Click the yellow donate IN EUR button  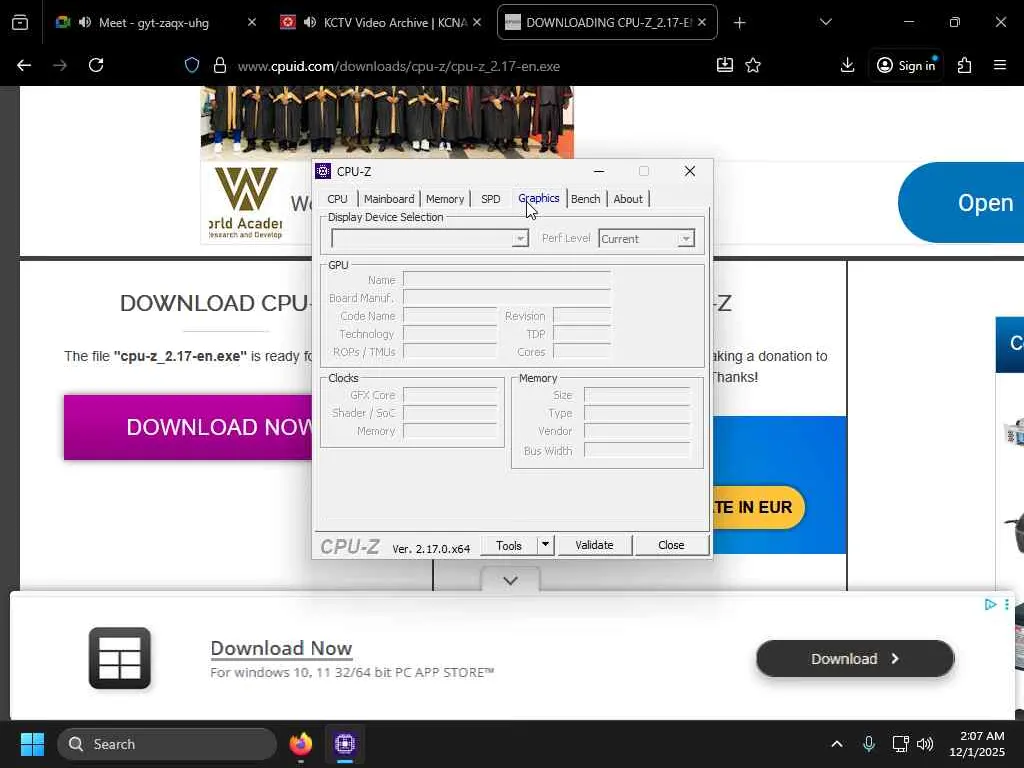click(758, 507)
